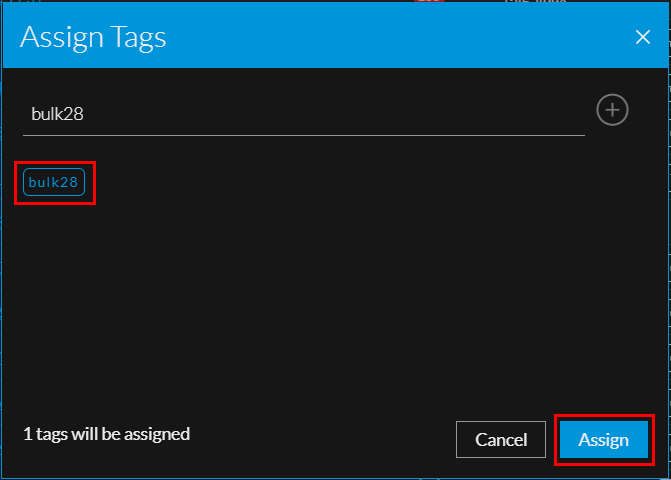Click the X in the dialog header
Screen dimensions: 671x480
coord(643,38)
